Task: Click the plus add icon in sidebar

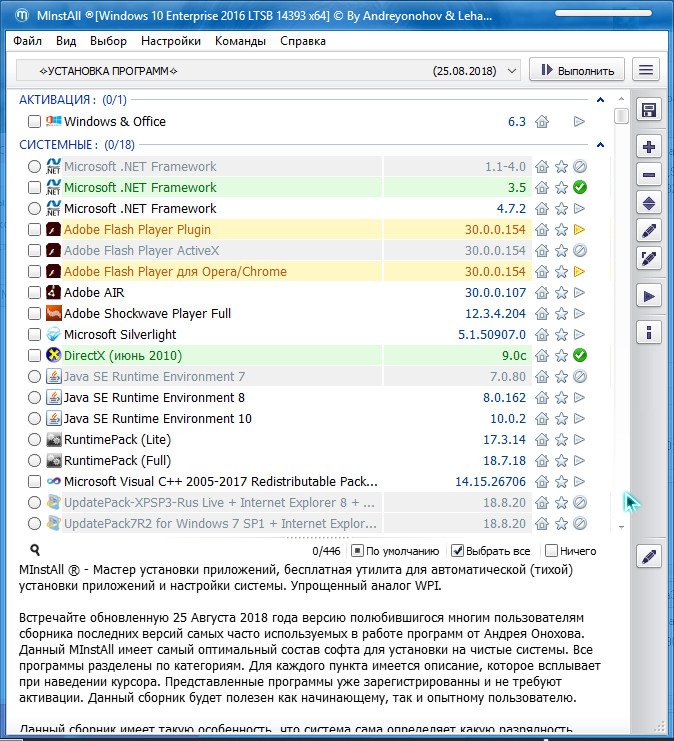Action: pyautogui.click(x=648, y=147)
